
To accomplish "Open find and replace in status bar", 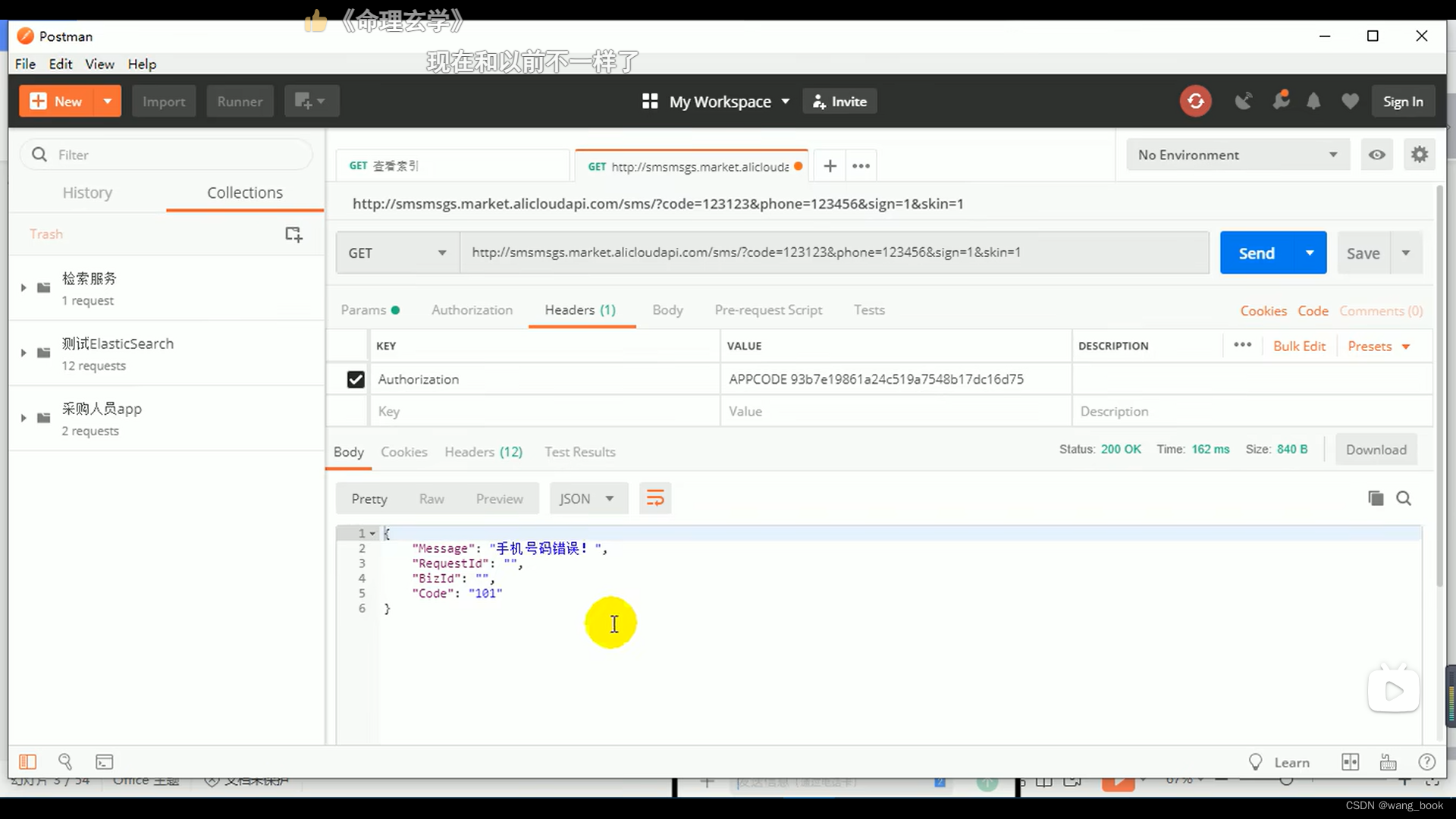I will click(x=65, y=761).
